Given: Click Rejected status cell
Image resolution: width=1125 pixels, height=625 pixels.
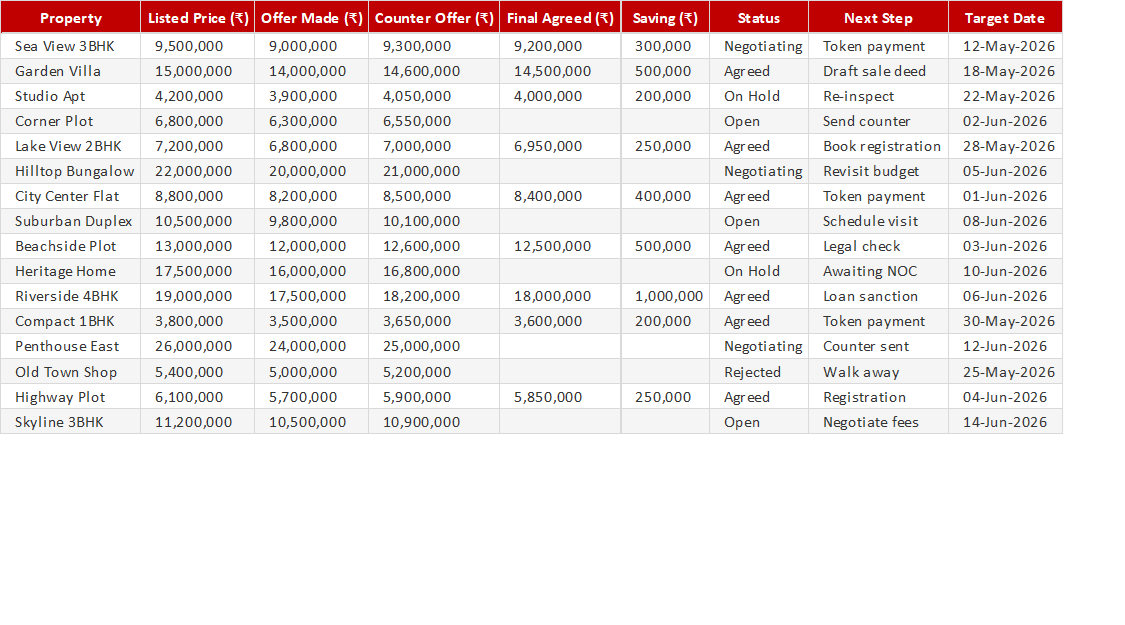Looking at the screenshot, I should click(759, 372).
